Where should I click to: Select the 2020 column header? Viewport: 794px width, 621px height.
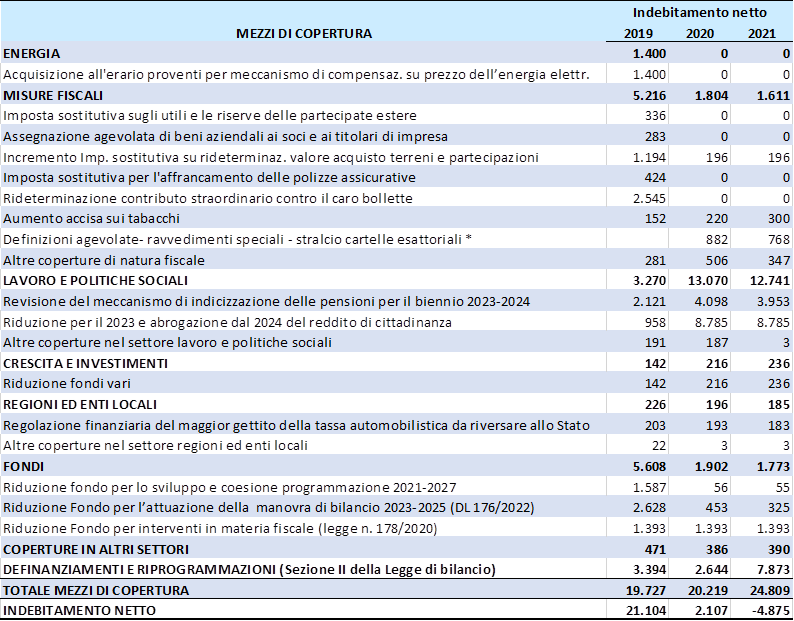coord(700,33)
